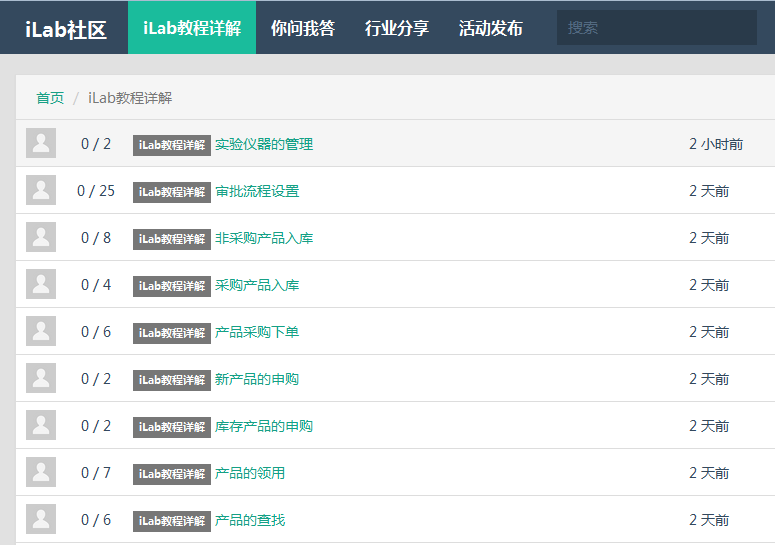Click the 2 小时前 timestamp
This screenshot has height=546, width=775.
point(716,144)
